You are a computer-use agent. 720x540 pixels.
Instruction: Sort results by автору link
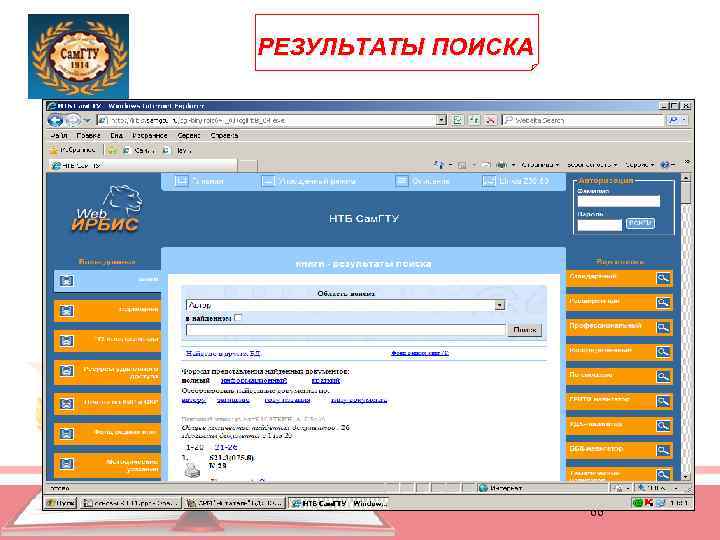(194, 400)
